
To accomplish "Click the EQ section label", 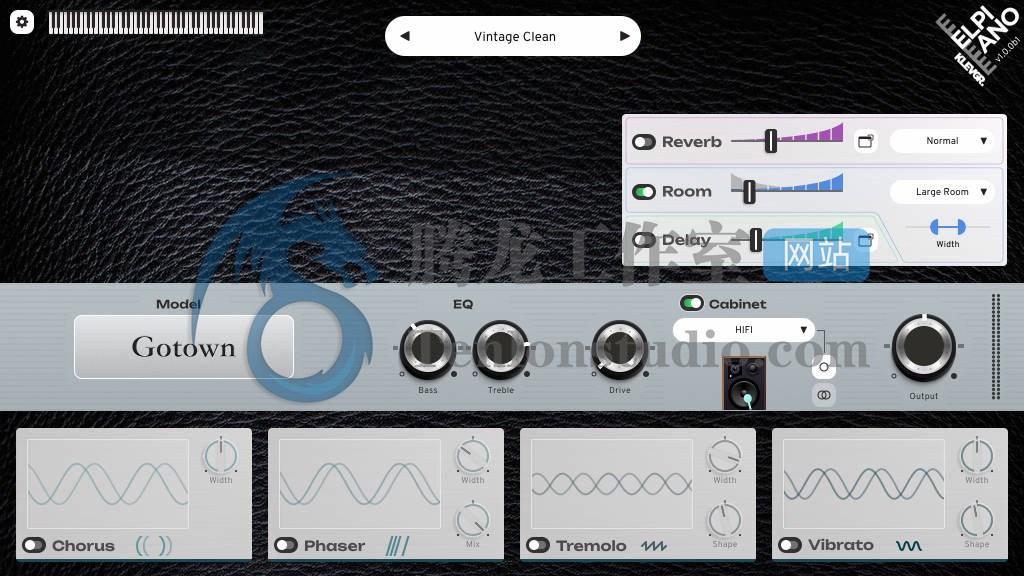I will coord(463,304).
